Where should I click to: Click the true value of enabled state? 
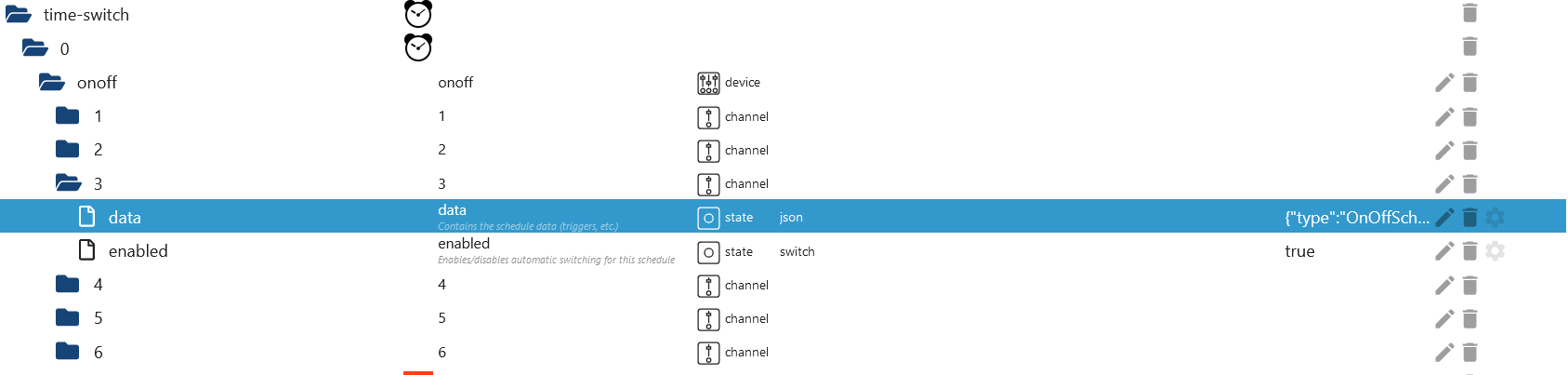[1299, 251]
